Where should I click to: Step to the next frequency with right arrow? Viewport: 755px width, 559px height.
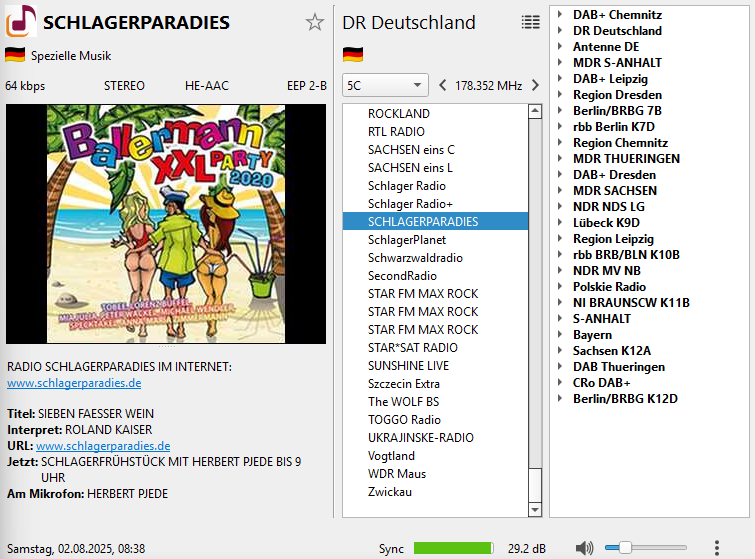pos(535,85)
